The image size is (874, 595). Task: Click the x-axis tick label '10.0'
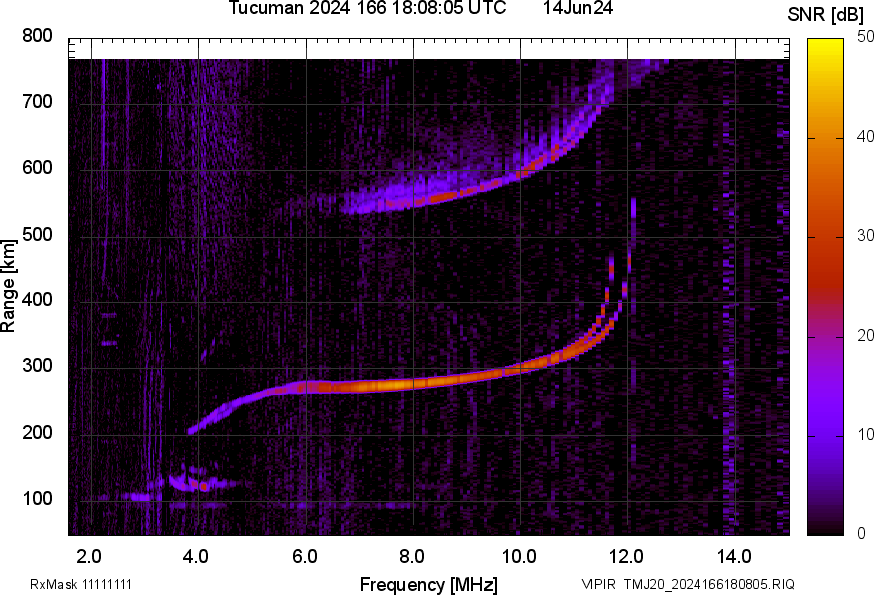519,557
